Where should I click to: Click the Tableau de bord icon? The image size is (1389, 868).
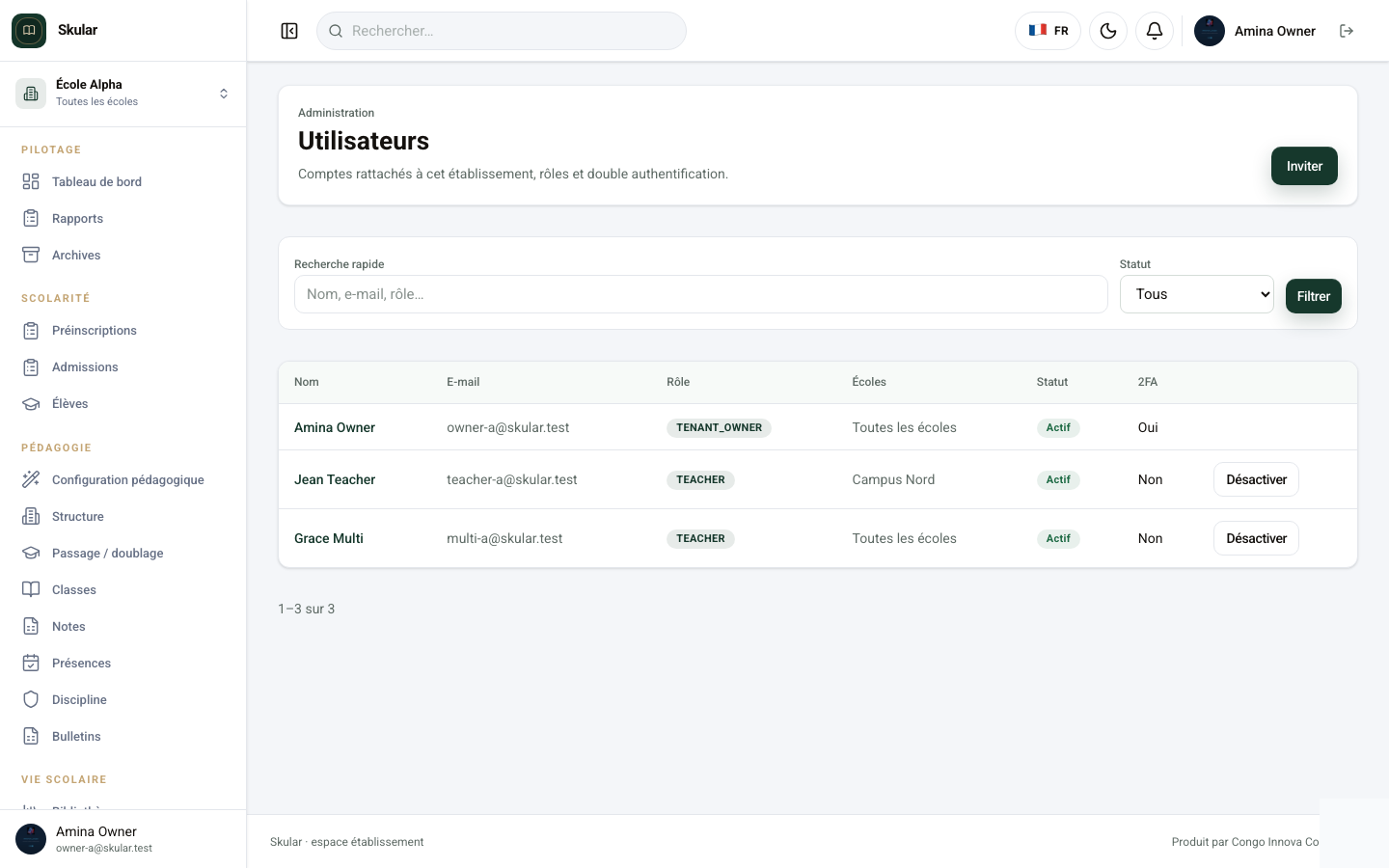[x=31, y=181]
